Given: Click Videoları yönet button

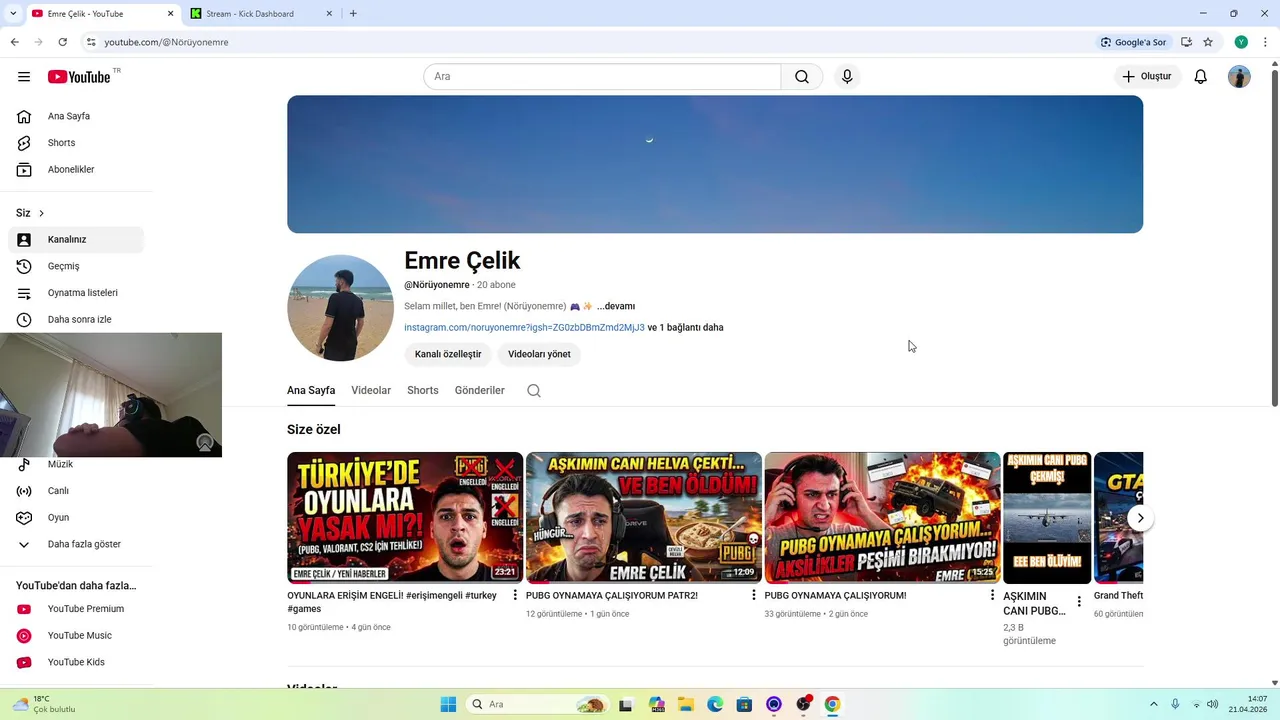Looking at the screenshot, I should [x=539, y=354].
